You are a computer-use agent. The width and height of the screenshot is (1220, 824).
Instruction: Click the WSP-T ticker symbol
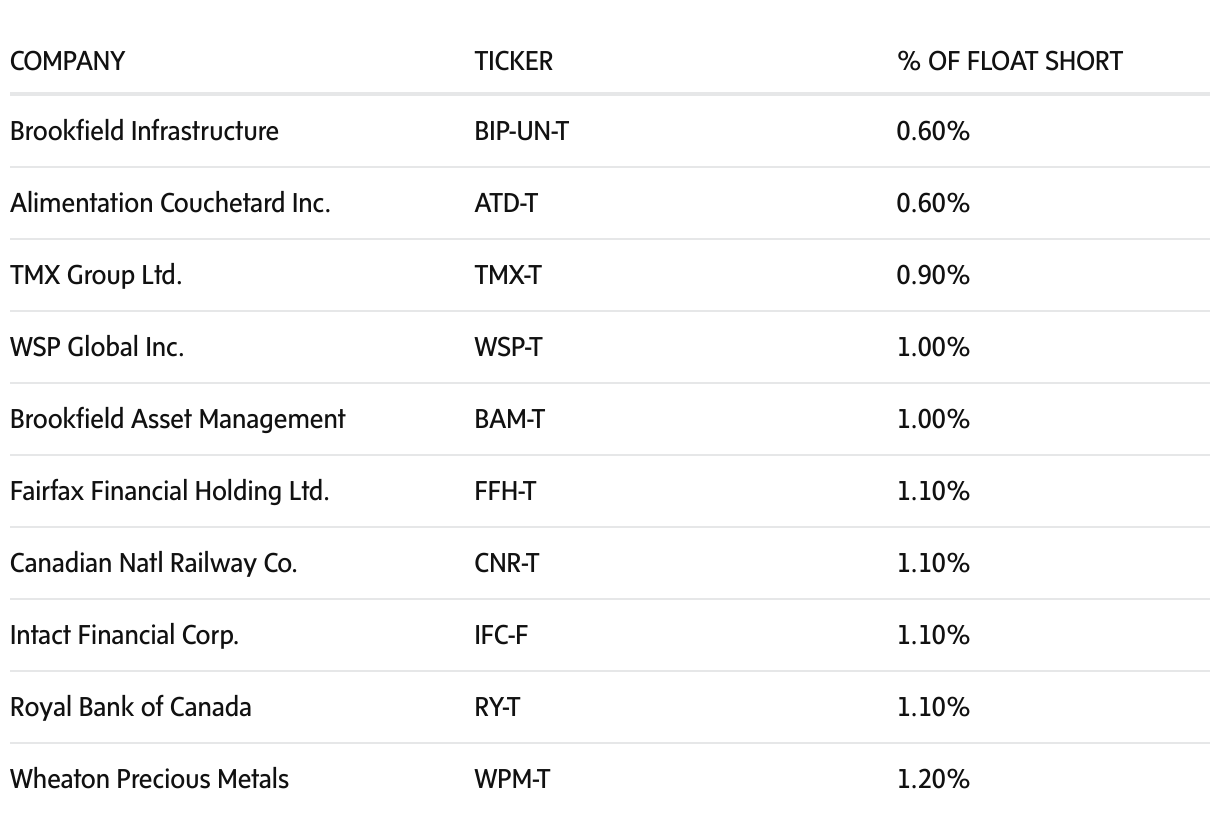(x=507, y=347)
